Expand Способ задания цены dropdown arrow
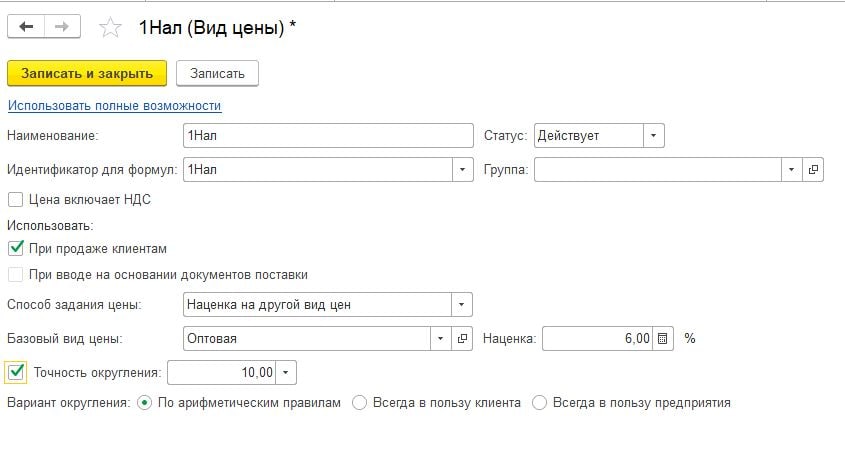This screenshot has height=456, width=845. click(461, 305)
